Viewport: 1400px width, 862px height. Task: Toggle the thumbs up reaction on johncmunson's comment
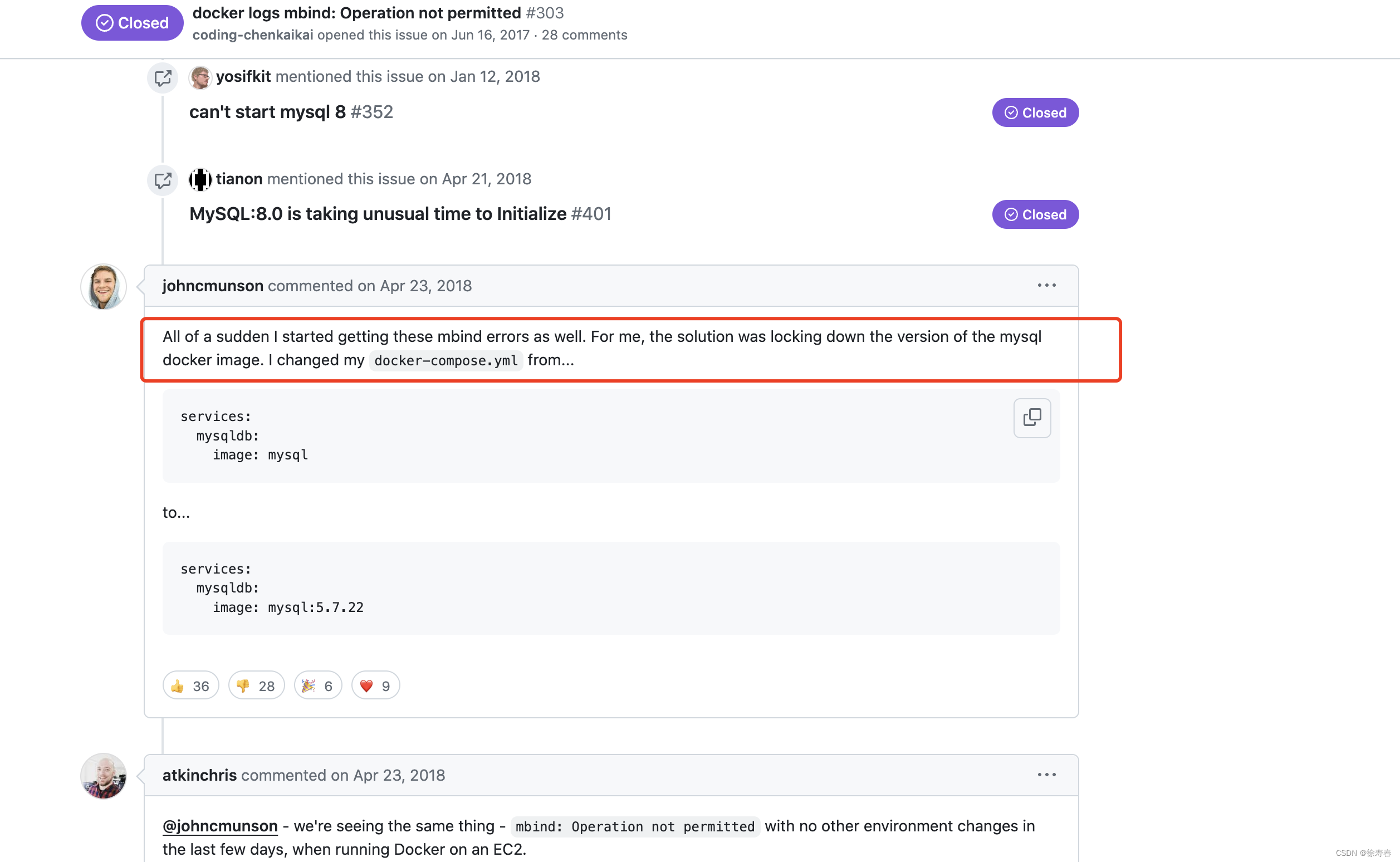tap(190, 685)
